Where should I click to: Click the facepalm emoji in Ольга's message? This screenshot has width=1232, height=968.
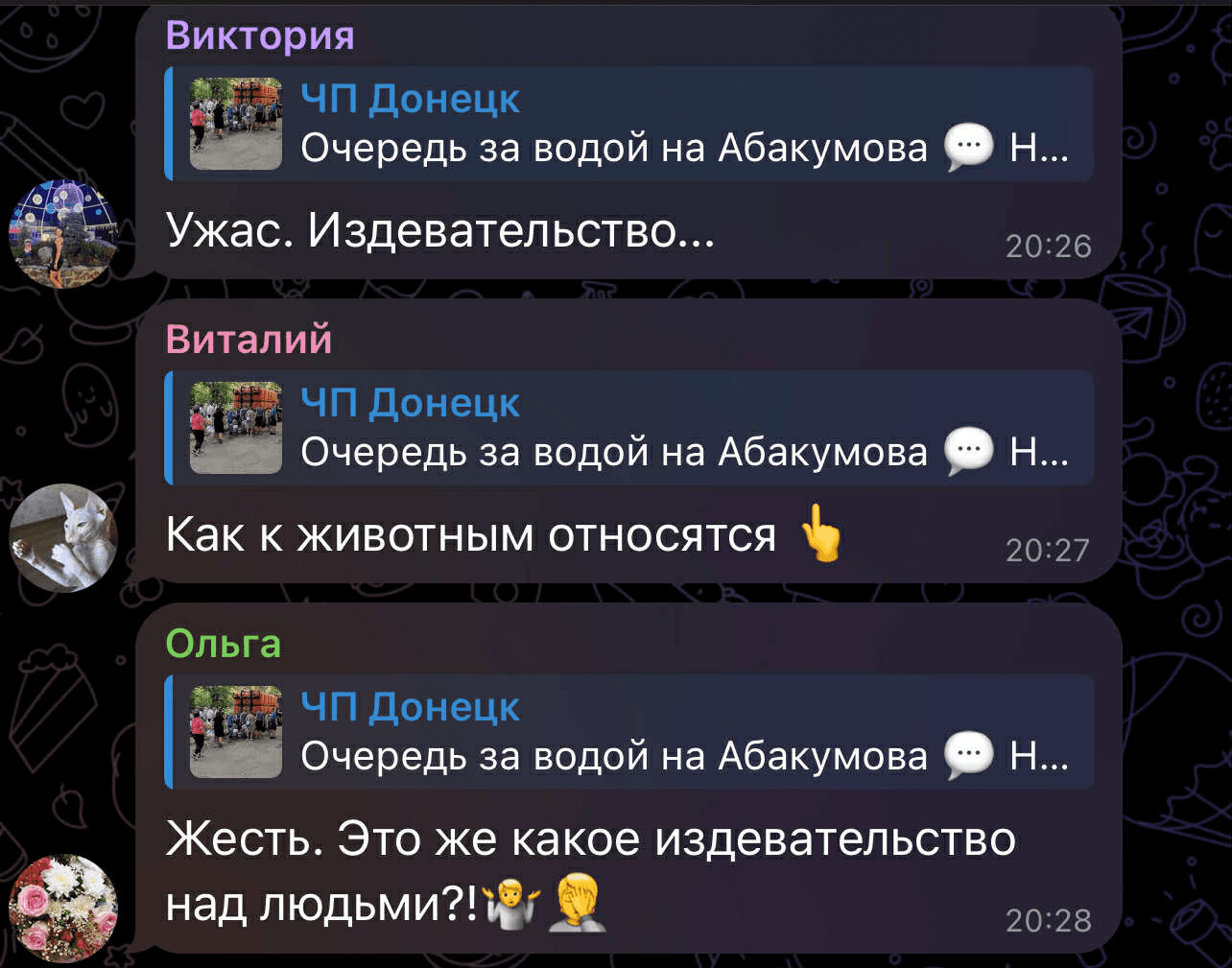point(577,904)
